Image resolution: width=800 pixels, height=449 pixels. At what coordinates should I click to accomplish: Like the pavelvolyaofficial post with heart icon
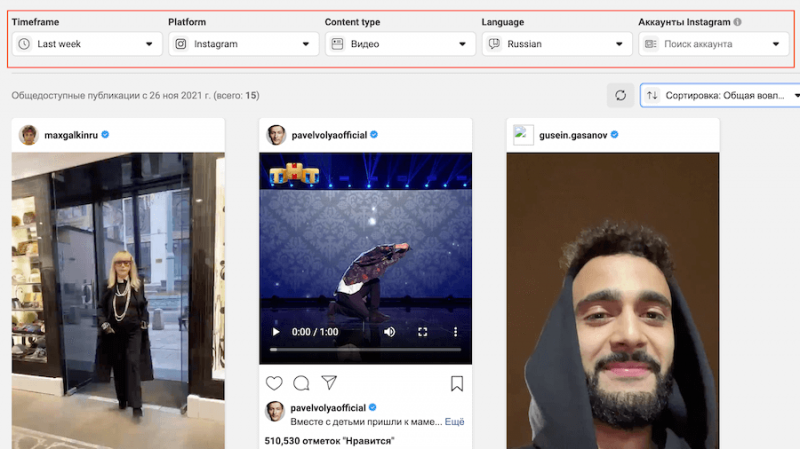pyautogui.click(x=274, y=383)
